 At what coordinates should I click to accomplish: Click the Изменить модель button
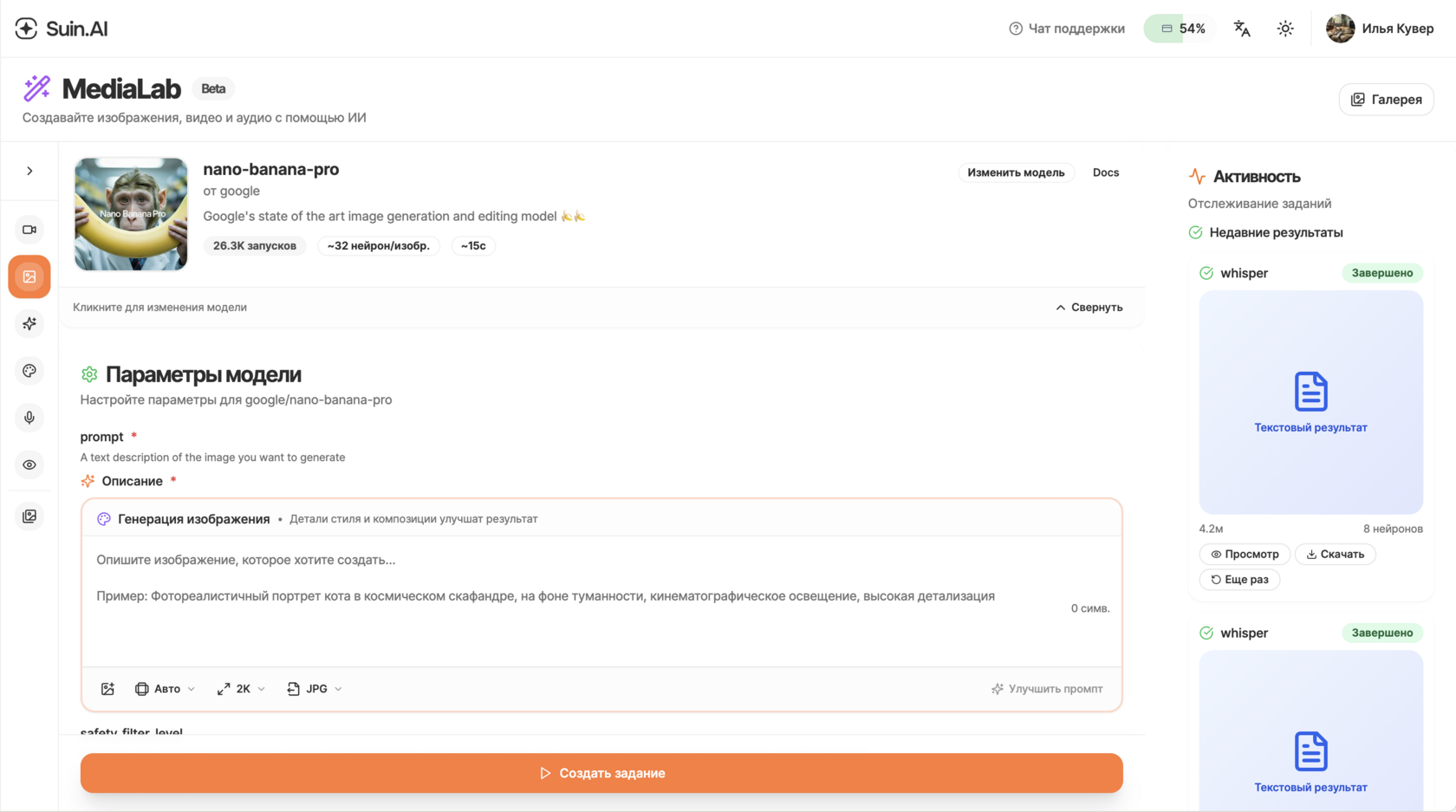coord(1016,172)
